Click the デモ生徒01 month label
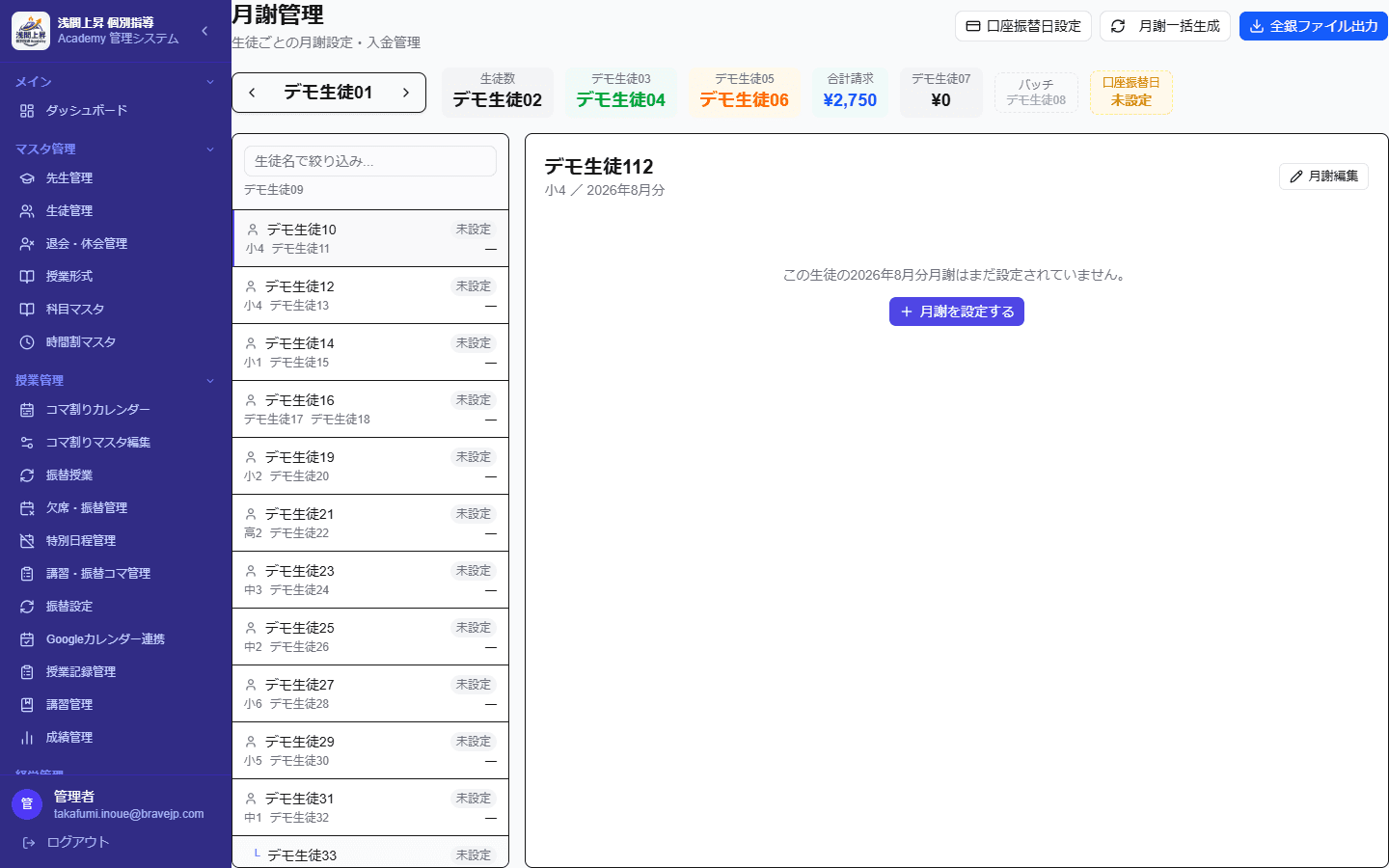This screenshot has height=868, width=1389. [328, 93]
